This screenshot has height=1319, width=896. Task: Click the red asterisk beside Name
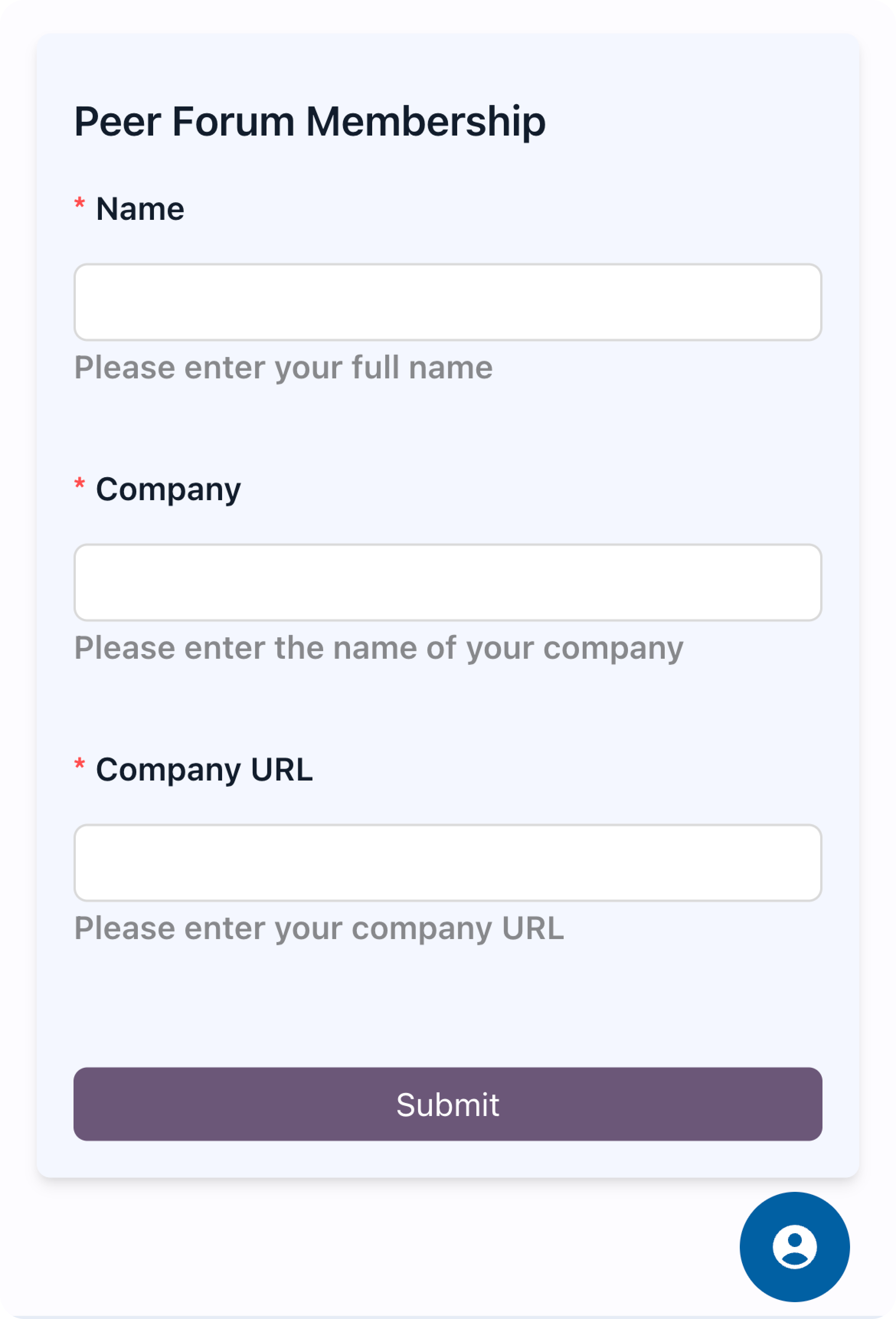click(80, 203)
